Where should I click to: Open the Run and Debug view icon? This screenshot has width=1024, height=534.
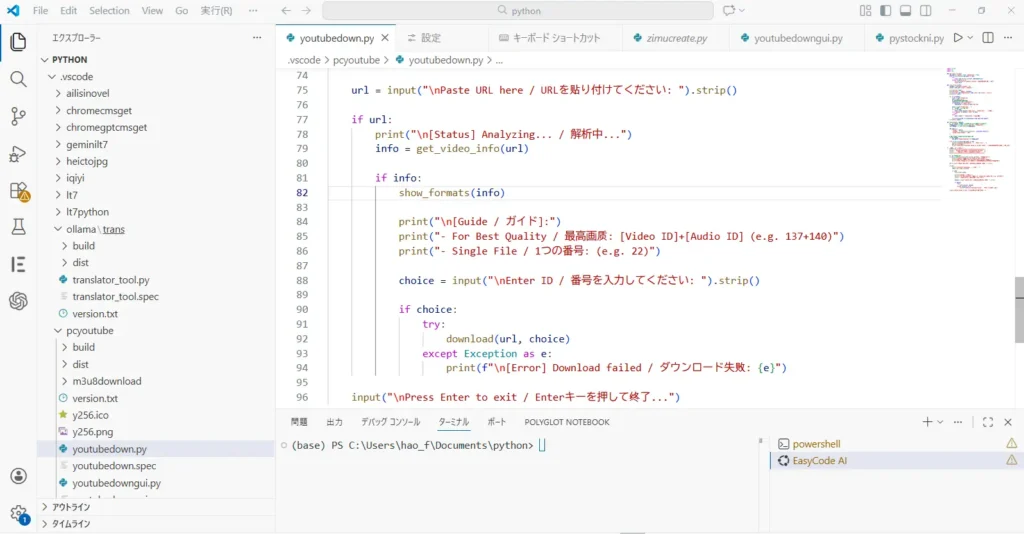(x=18, y=154)
